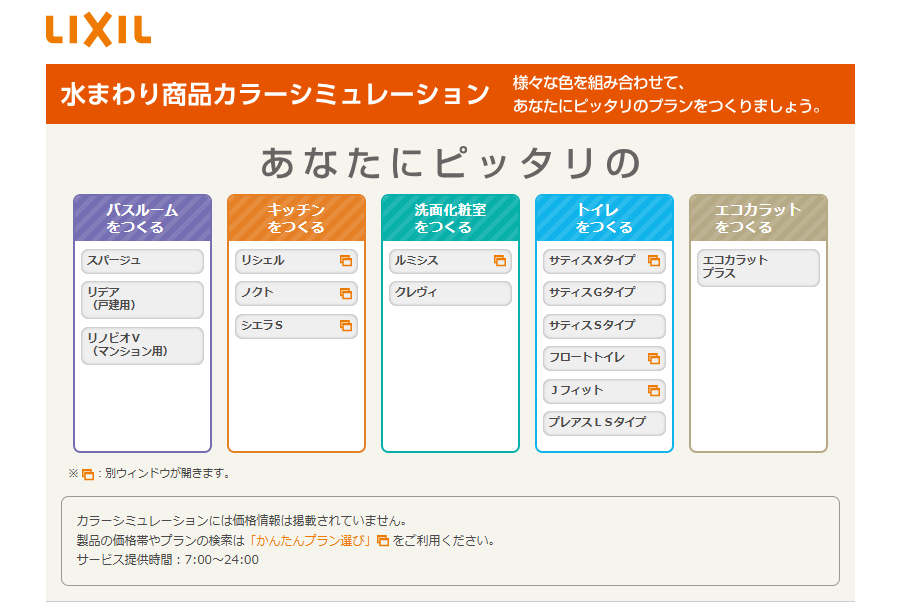Viewport: 913px width, 611px height.
Task: Open the ルミシス washroom simulation
Action: (450, 261)
